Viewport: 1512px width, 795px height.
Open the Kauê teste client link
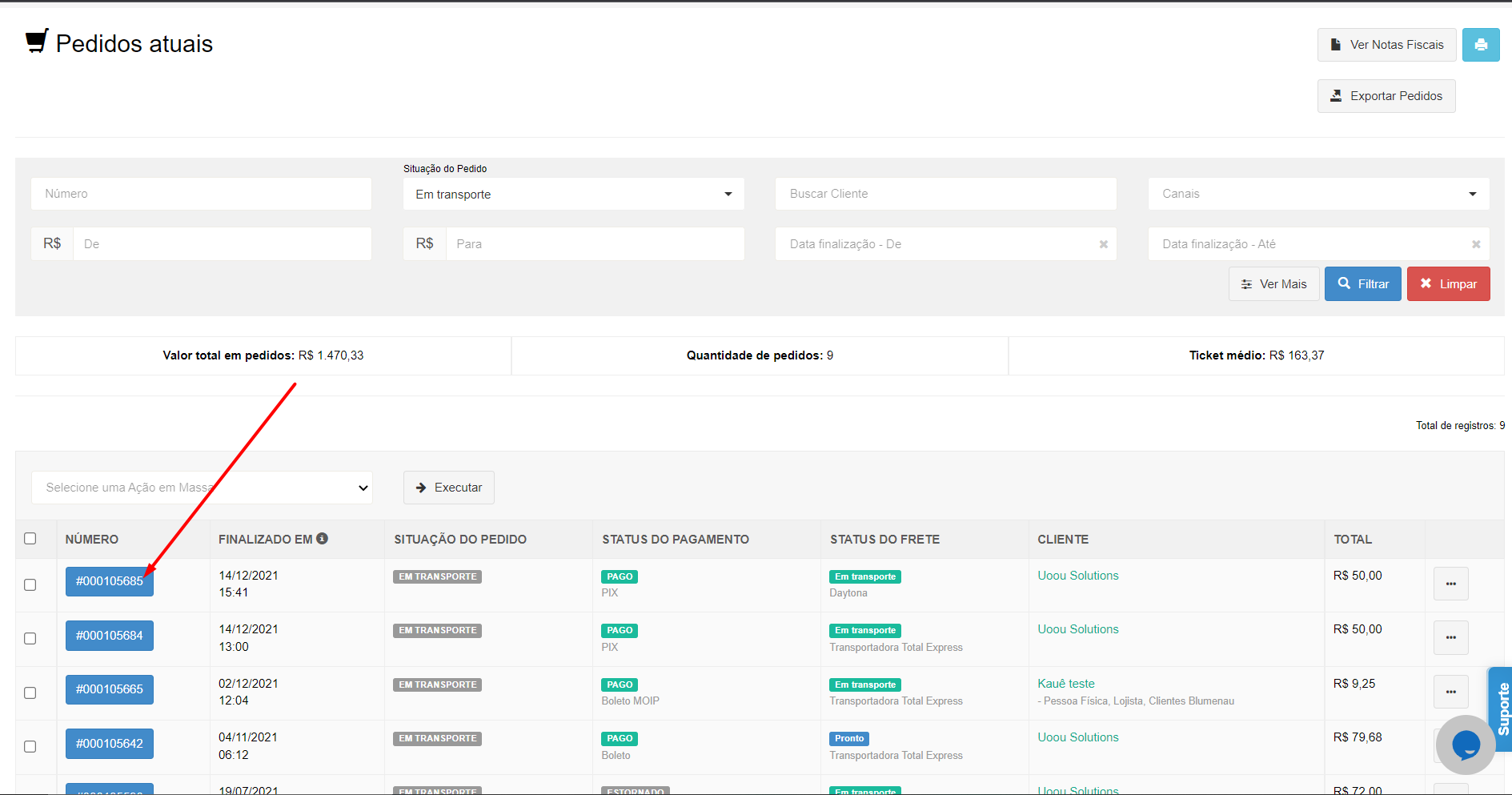click(x=1066, y=684)
